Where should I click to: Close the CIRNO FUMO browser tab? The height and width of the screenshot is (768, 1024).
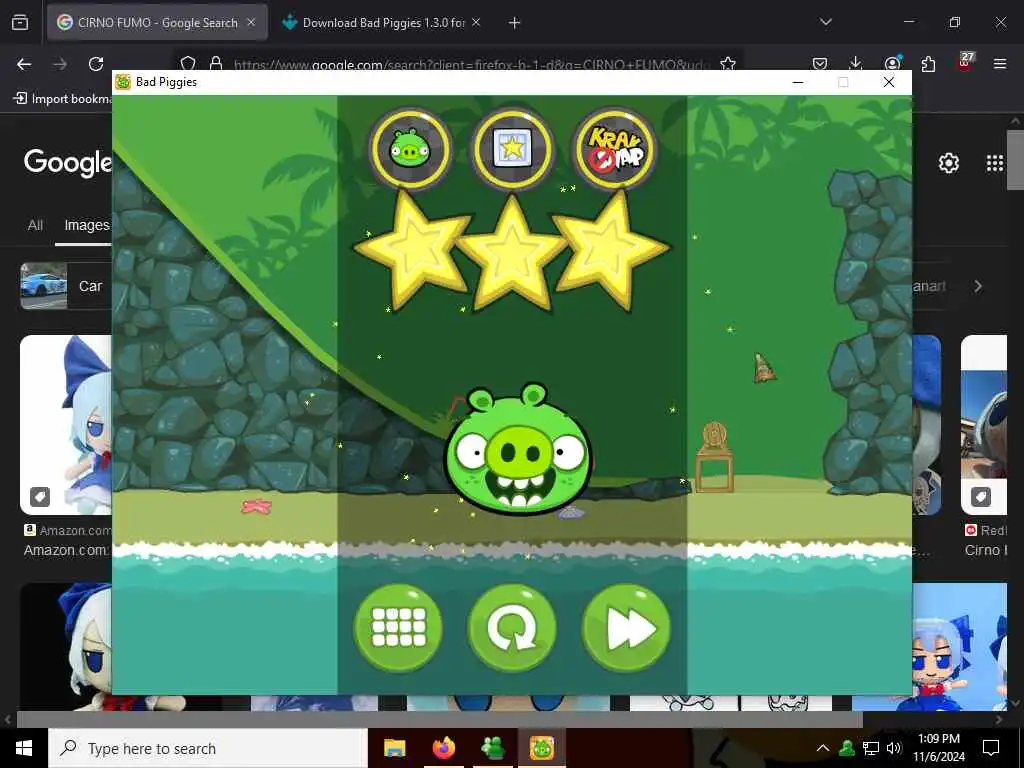click(251, 23)
